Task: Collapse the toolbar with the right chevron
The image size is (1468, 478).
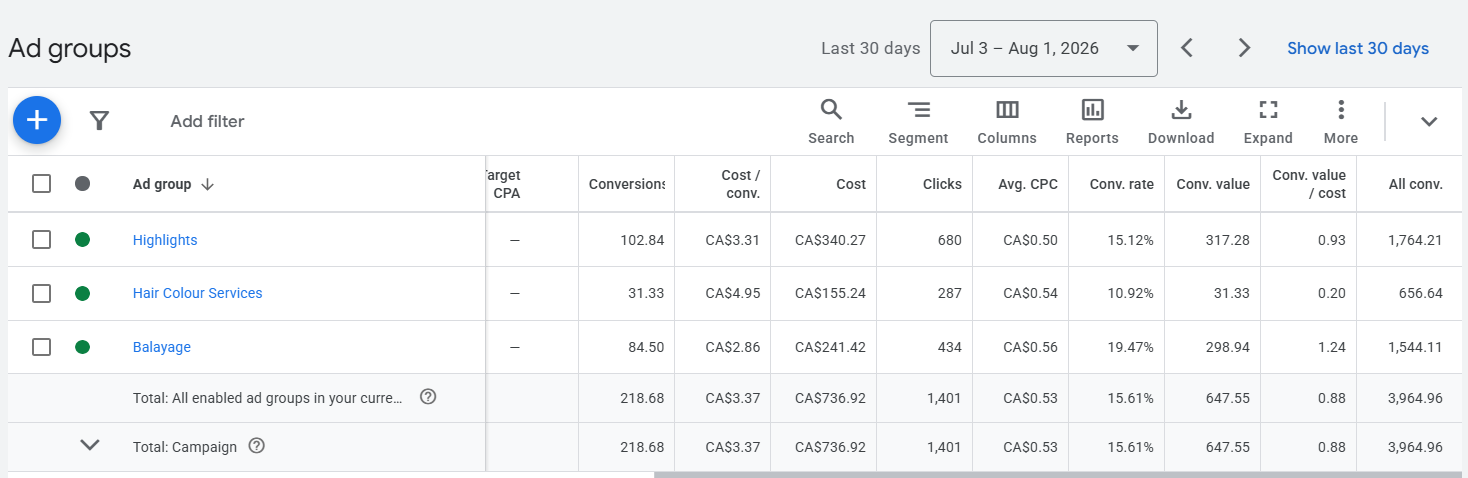Action: pos(1429,122)
